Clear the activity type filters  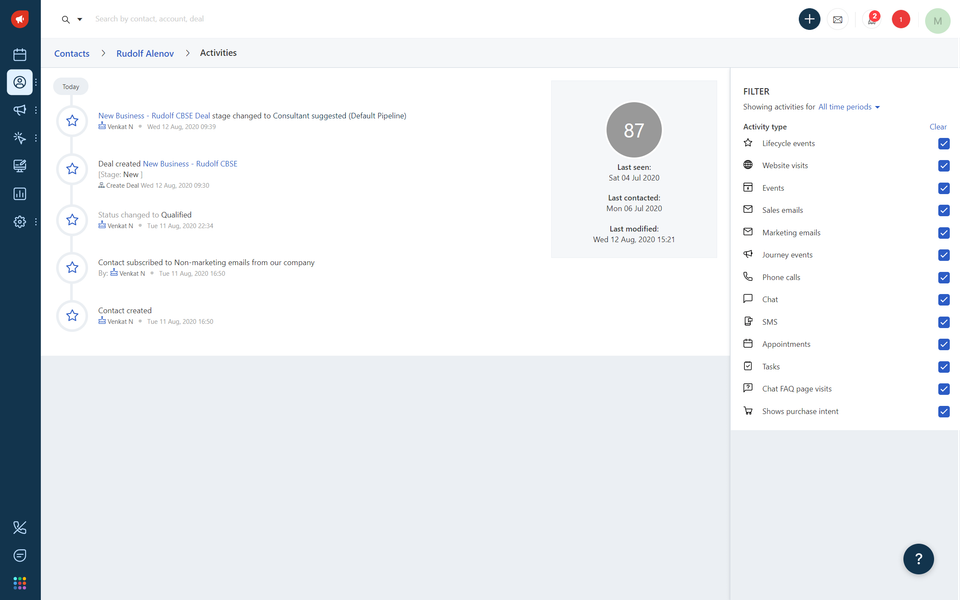(x=937, y=127)
